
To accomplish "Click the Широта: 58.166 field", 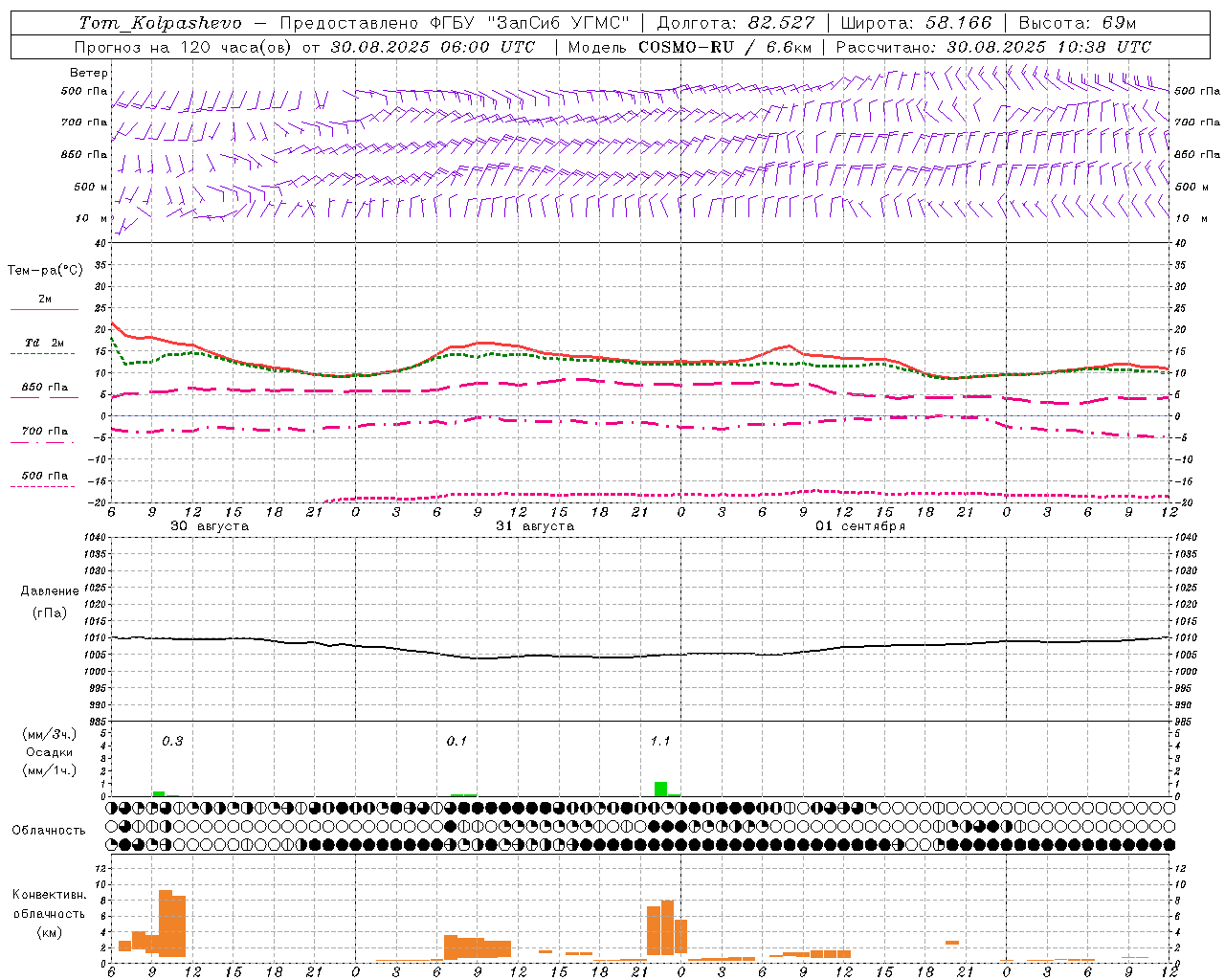I will click(x=917, y=23).
